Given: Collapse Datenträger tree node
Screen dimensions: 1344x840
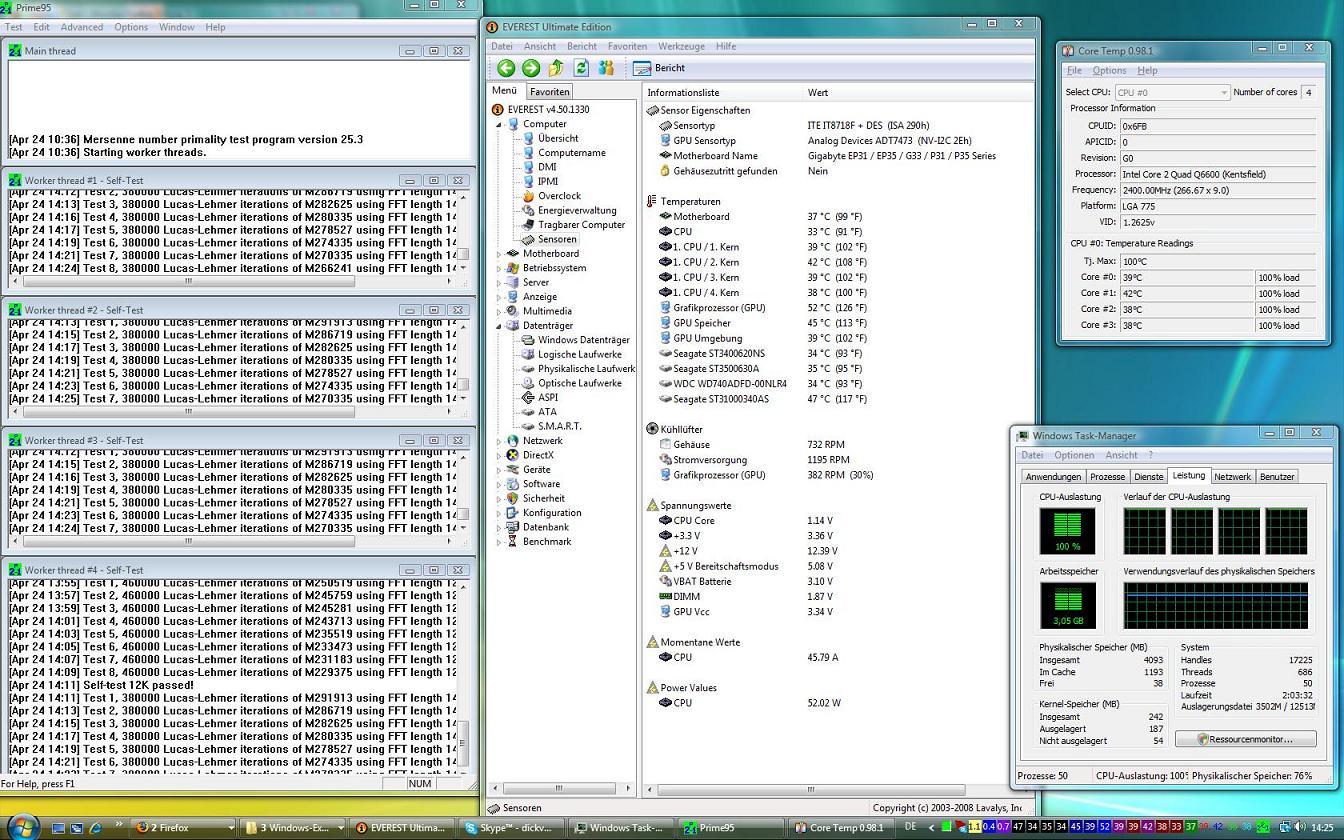Looking at the screenshot, I should [x=499, y=326].
